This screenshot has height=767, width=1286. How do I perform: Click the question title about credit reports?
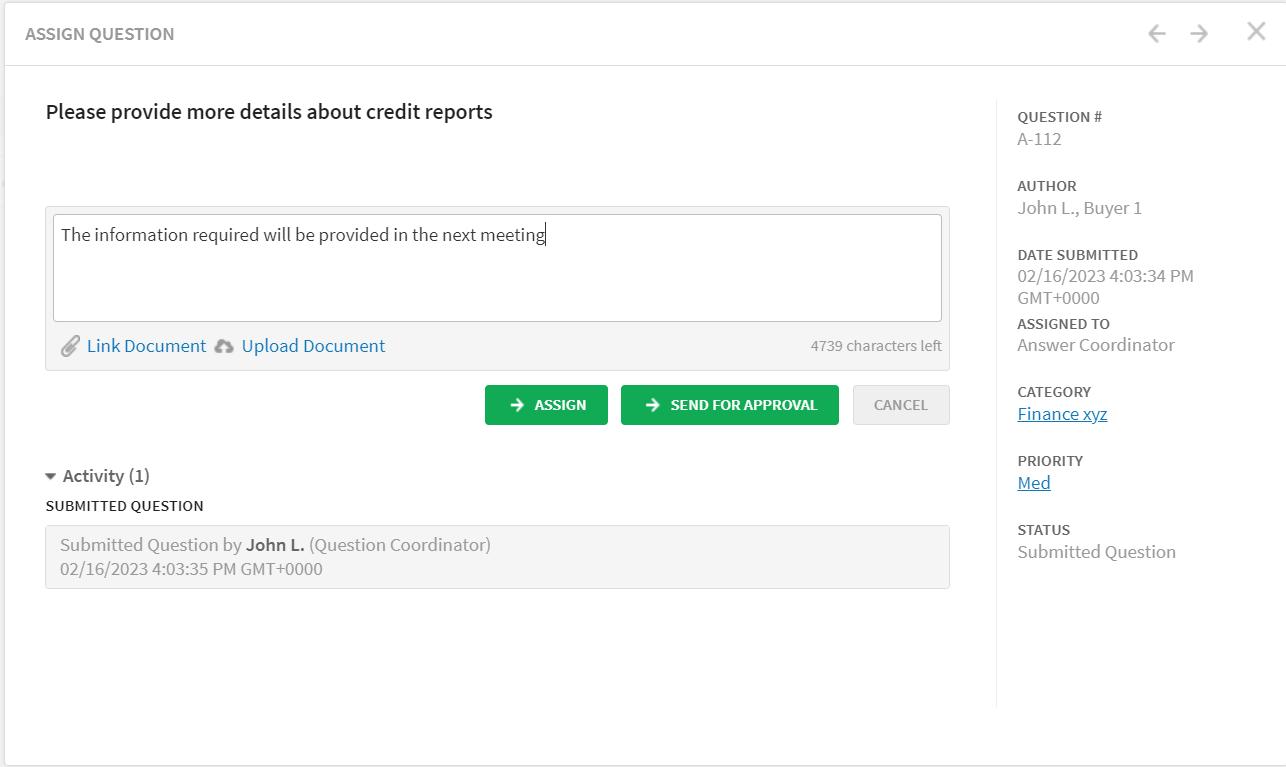(x=269, y=112)
